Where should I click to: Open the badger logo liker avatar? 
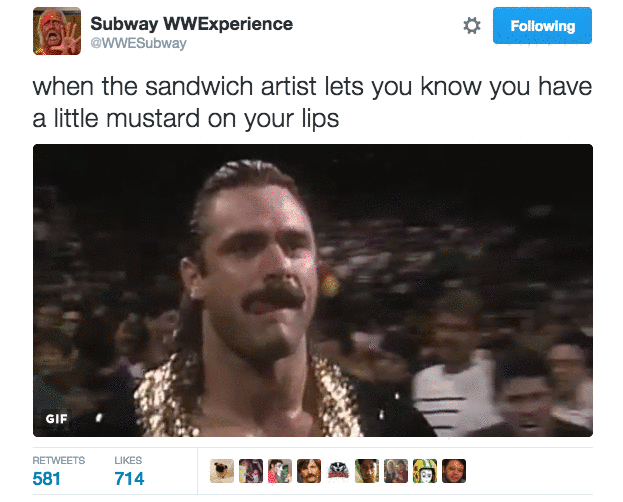[x=338, y=471]
